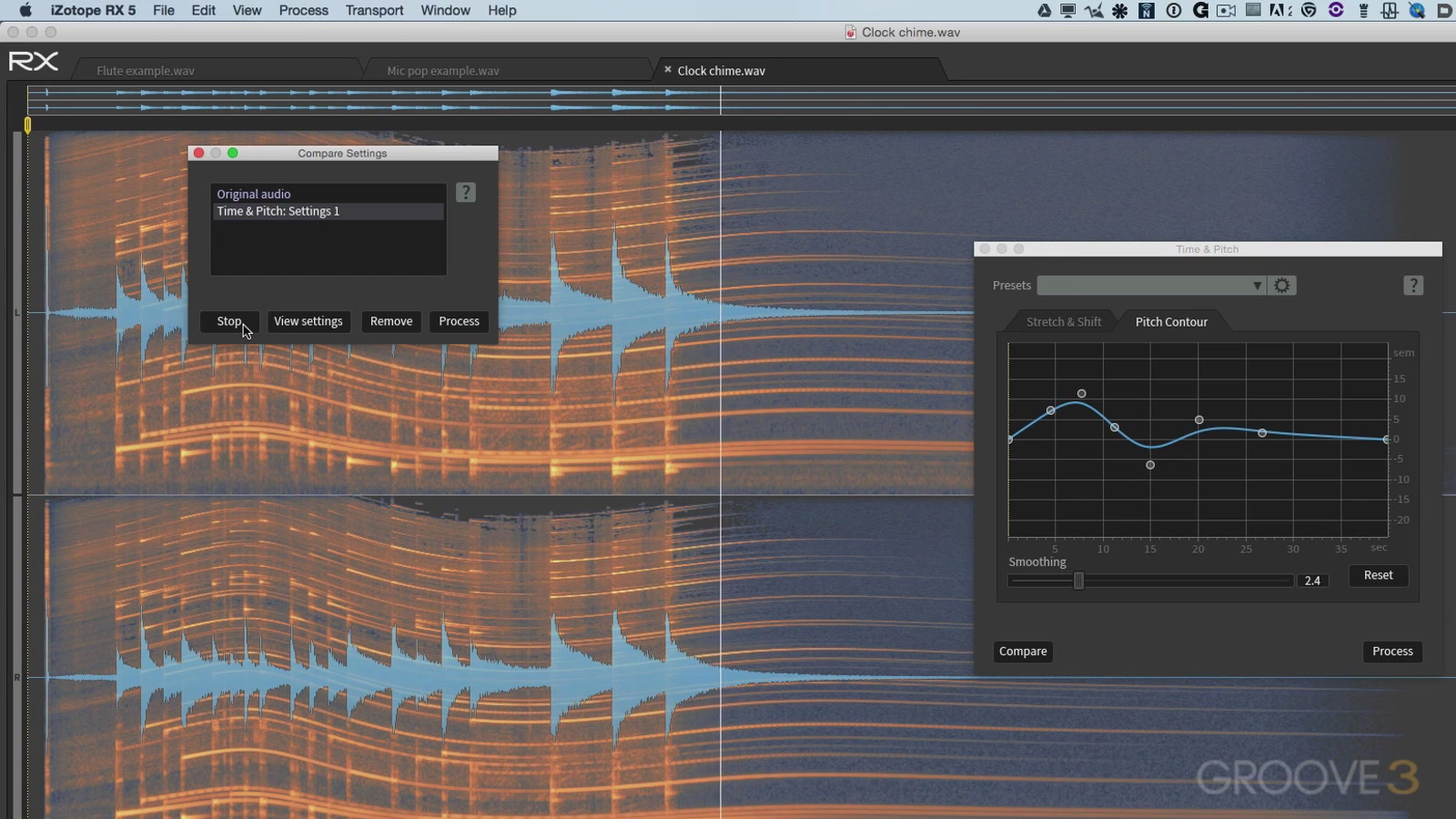Viewport: 1456px width, 819px height.
Task: Click the display monitor menu bar icon
Action: (1068, 10)
